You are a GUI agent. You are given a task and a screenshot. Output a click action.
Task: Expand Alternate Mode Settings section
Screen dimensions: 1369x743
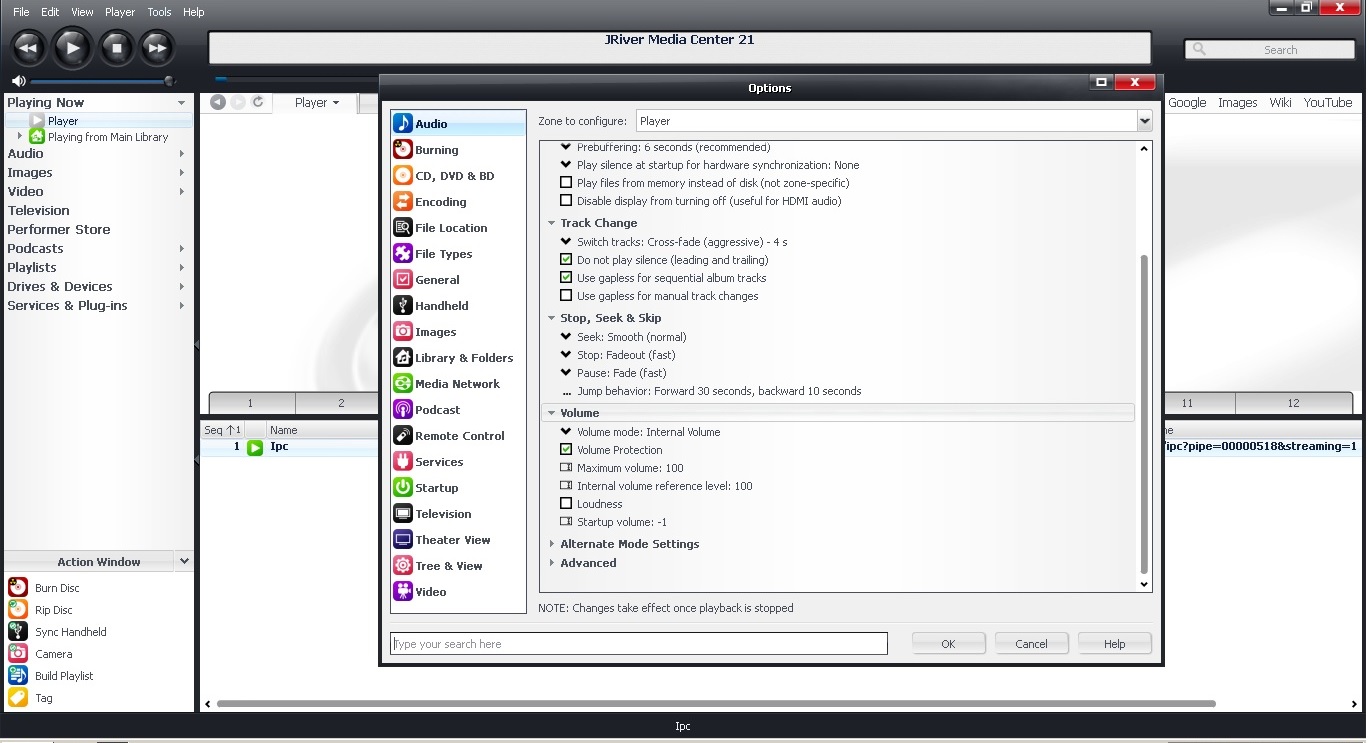(551, 544)
